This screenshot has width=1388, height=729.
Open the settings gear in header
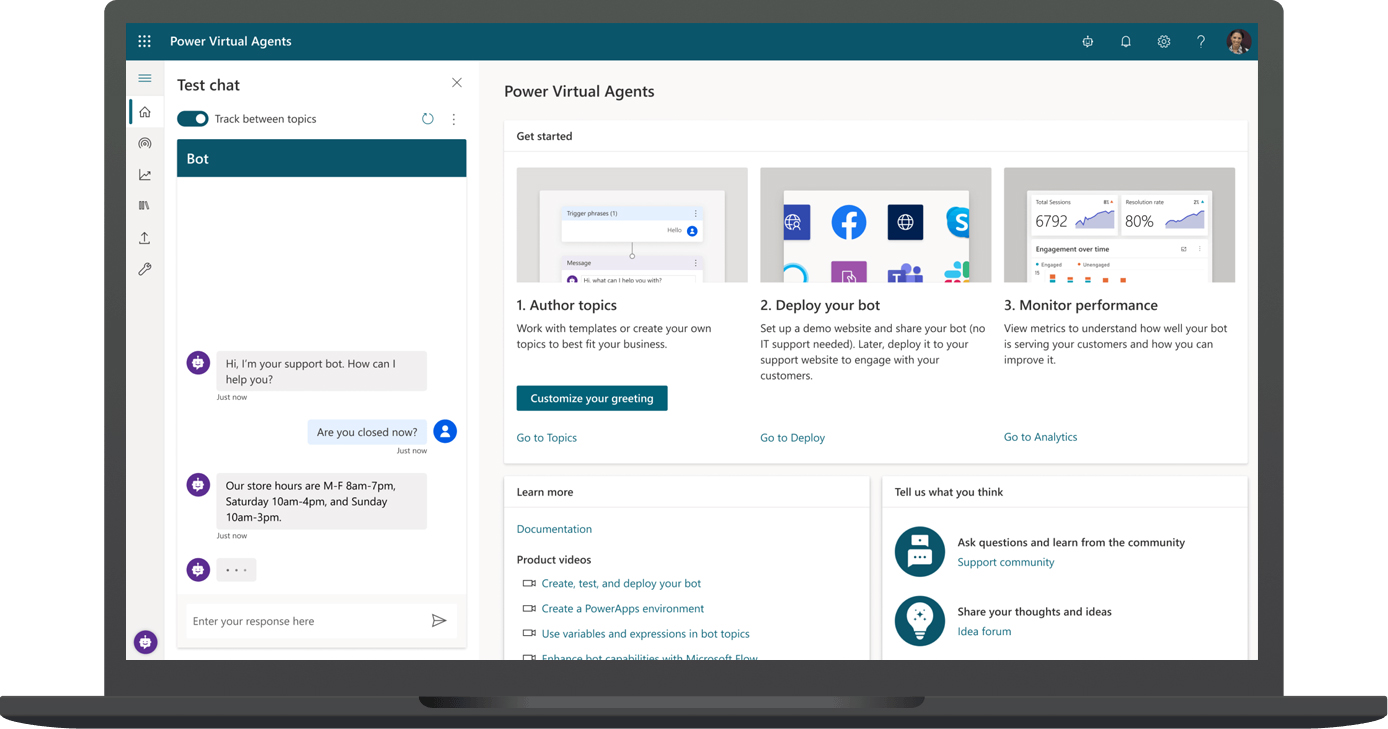coord(1163,42)
